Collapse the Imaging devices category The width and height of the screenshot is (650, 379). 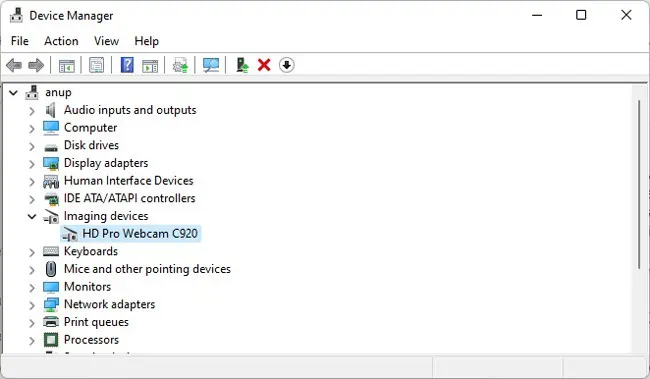click(x=32, y=216)
